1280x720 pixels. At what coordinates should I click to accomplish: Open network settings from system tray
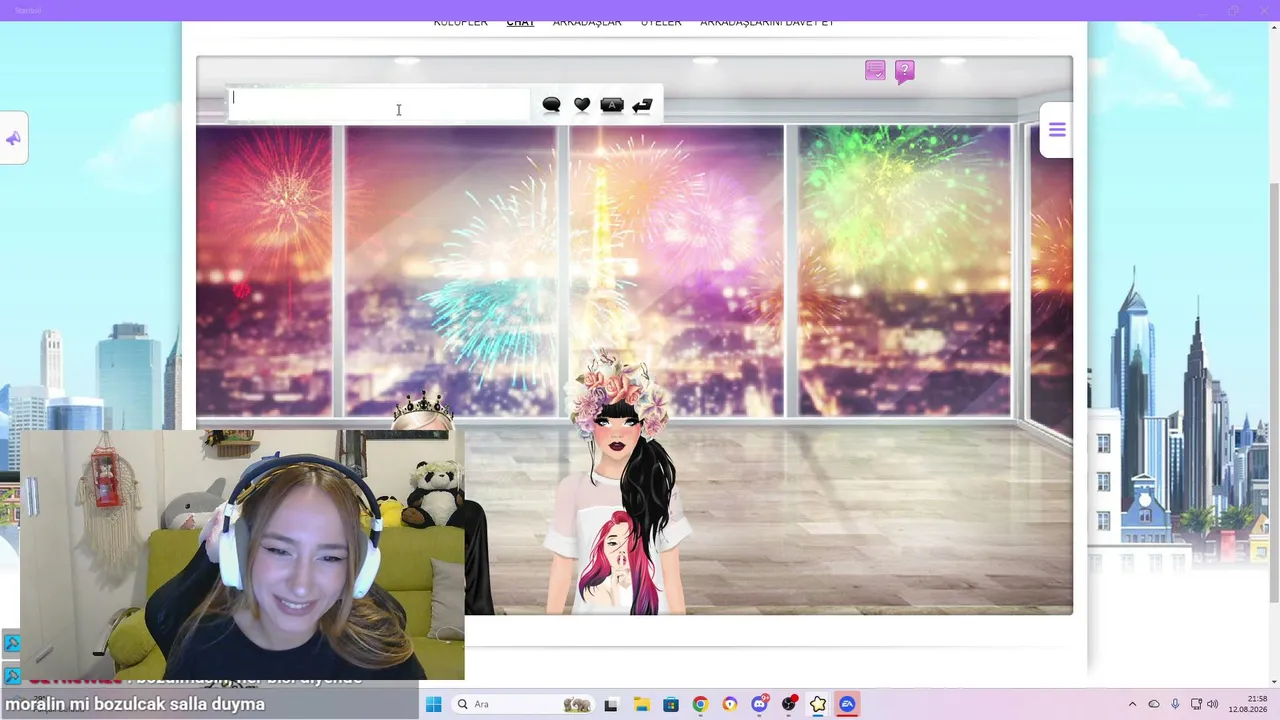pos(1196,704)
